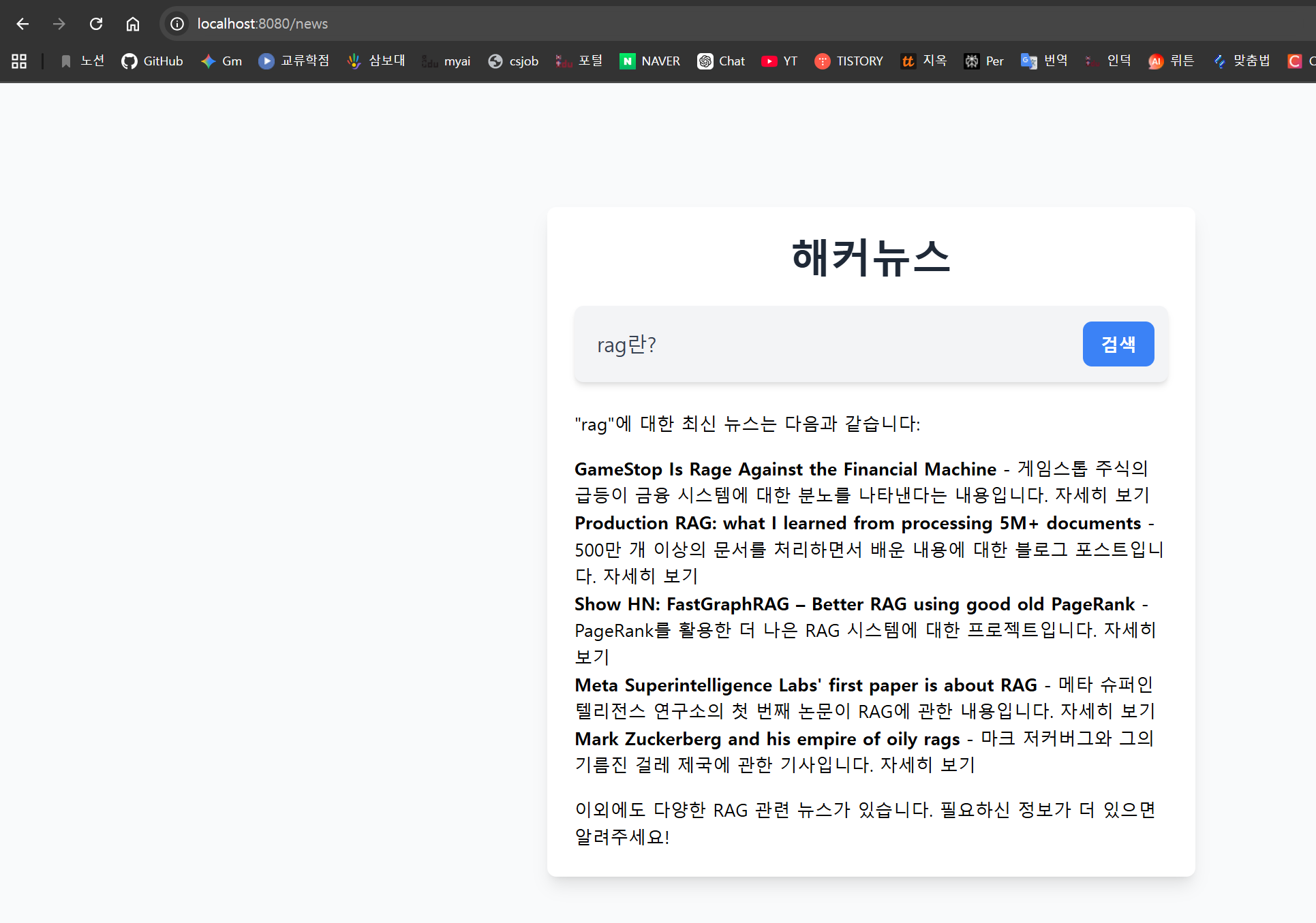The image size is (1316, 923).
Task: Open the Per bookmark
Action: tap(983, 61)
